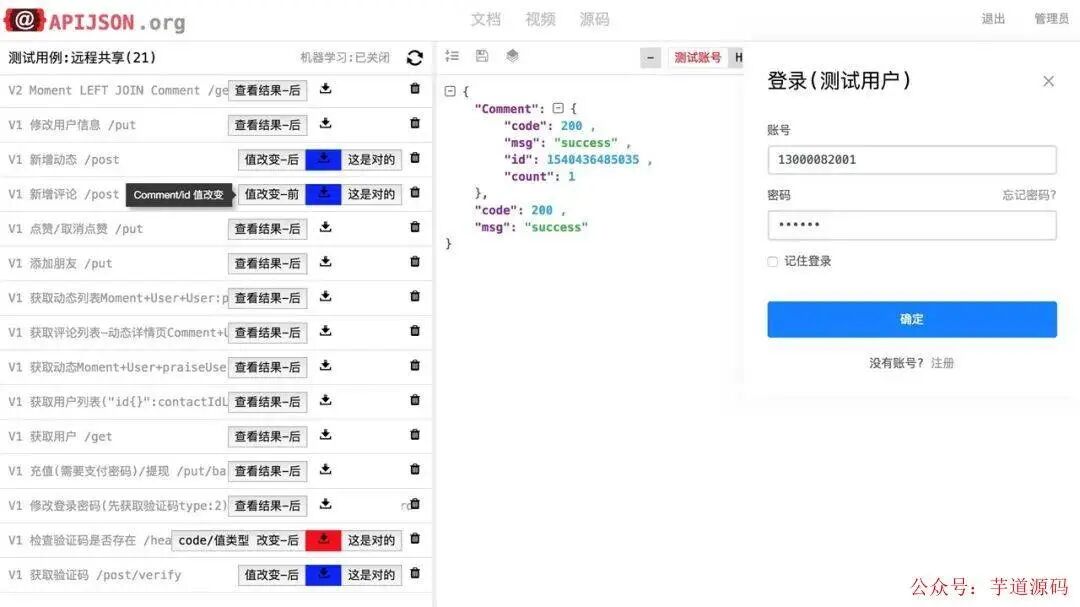
Task: Click id value 1540436485035 in JSON
Action: coord(592,159)
